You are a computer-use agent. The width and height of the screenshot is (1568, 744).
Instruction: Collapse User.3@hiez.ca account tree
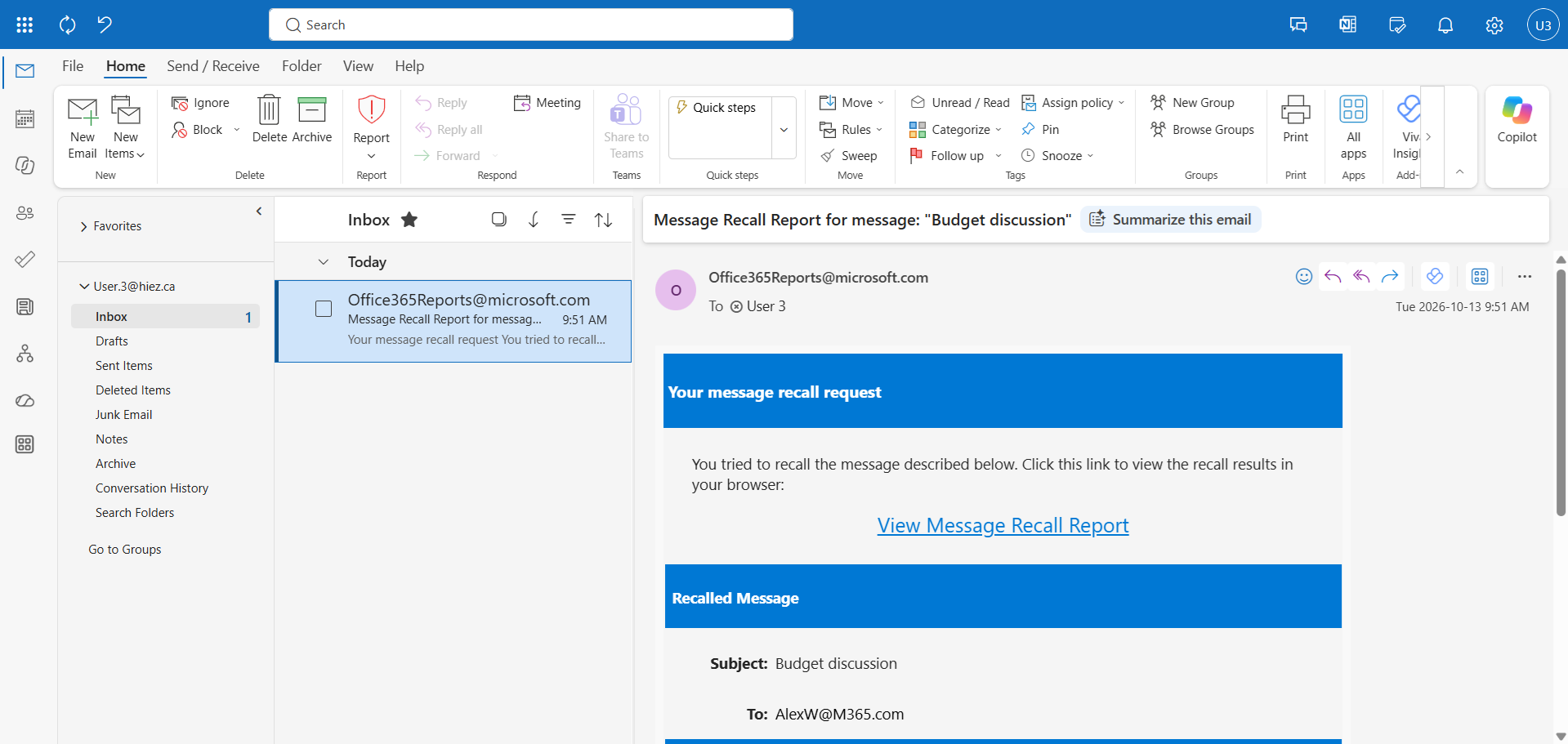[x=83, y=287]
